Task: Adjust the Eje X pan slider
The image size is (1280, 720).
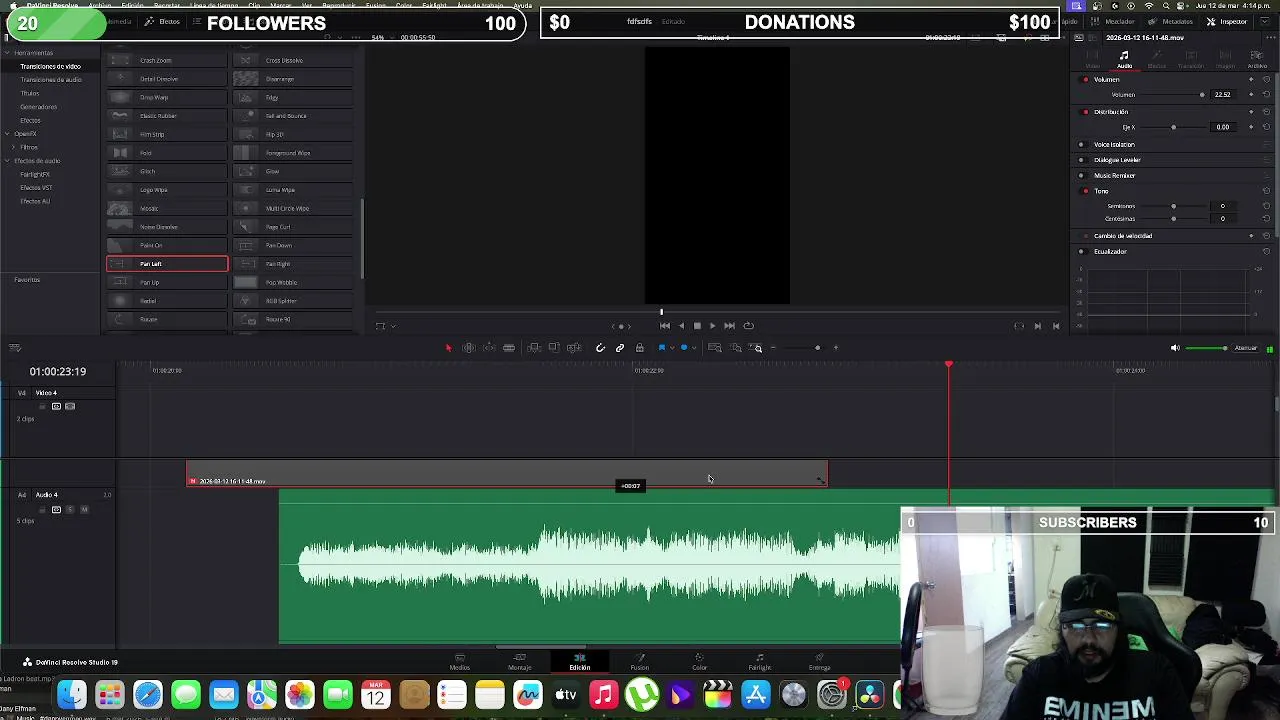Action: [1173, 127]
